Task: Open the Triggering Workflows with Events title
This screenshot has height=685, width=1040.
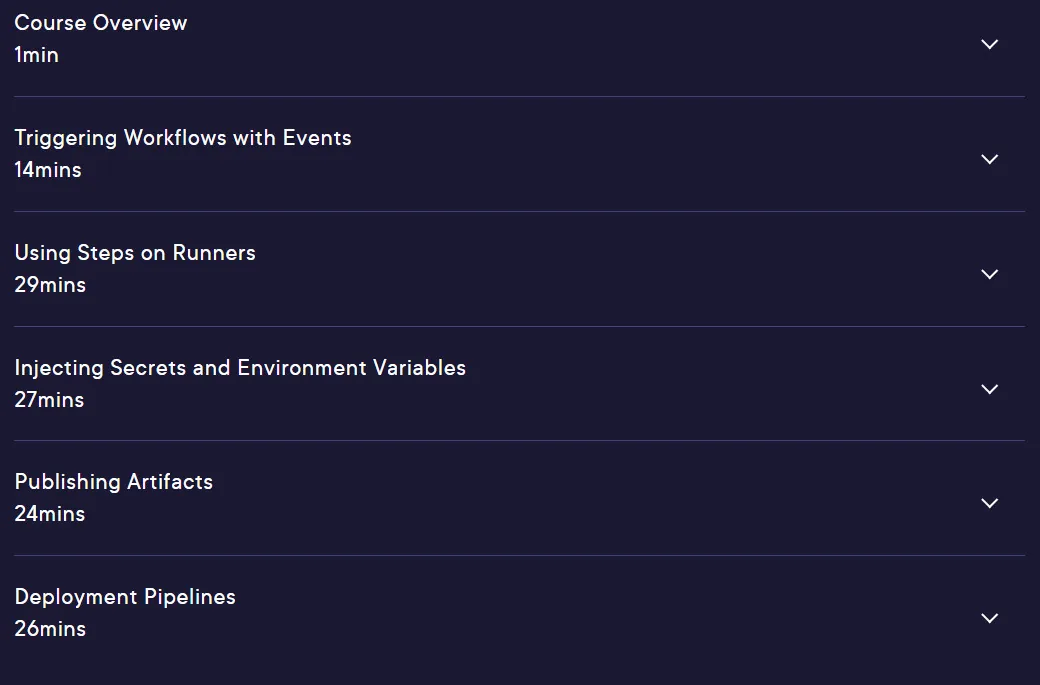Action: (183, 138)
